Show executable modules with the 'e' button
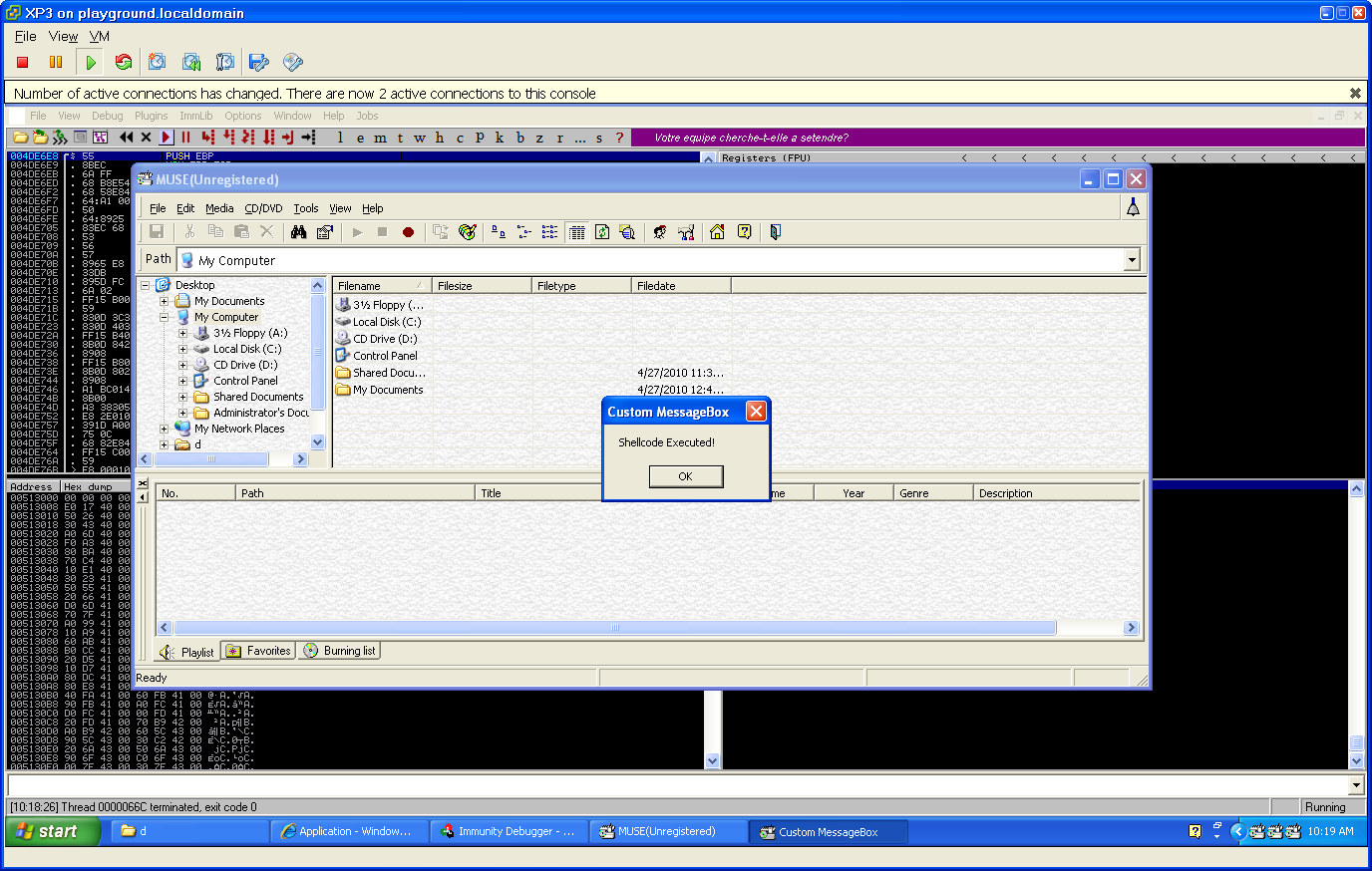 coord(360,138)
